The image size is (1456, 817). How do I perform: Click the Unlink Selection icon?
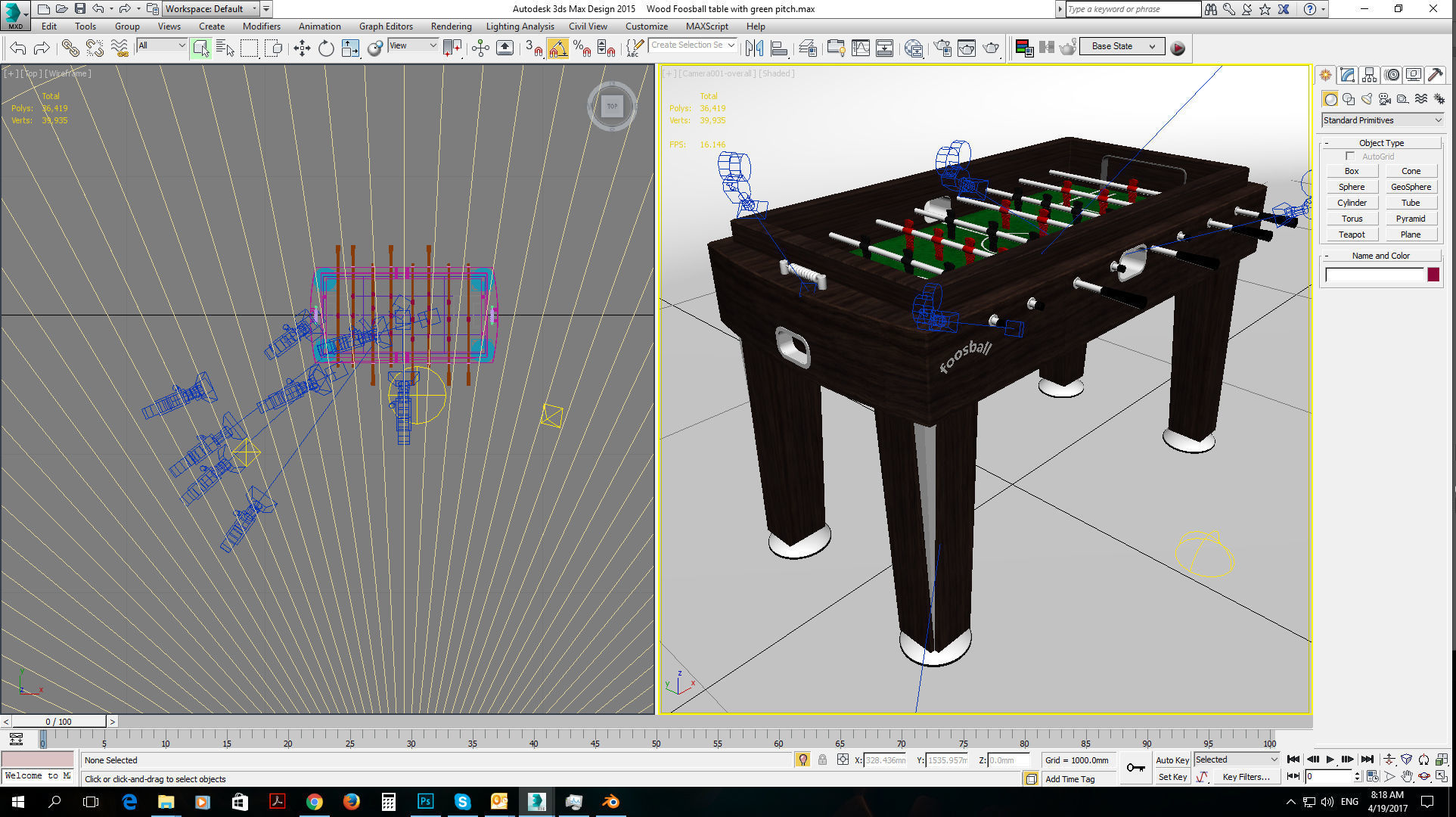click(95, 48)
